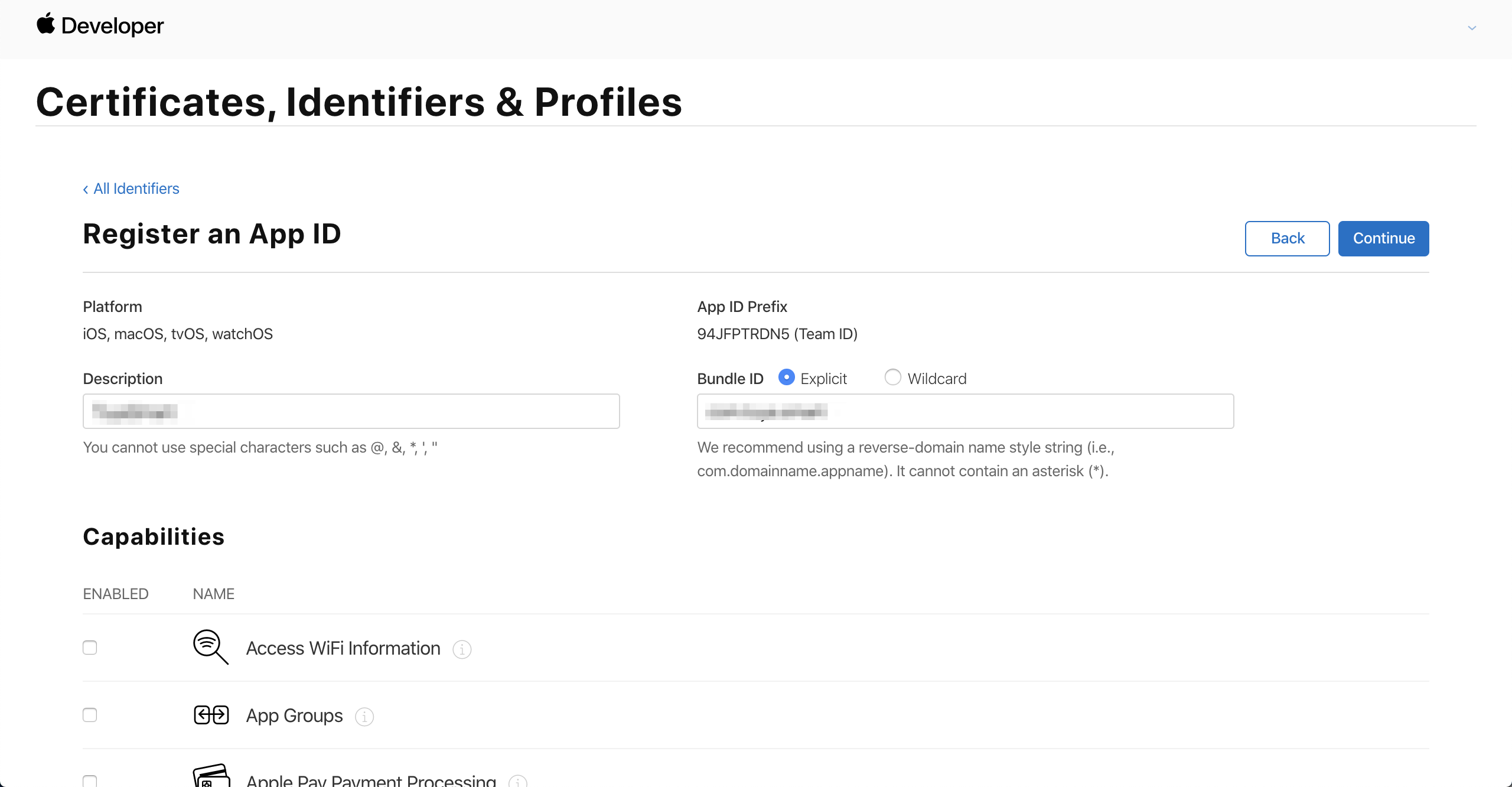Tick the Apple Pay Payment Processing checkbox
1512x787 pixels.
click(90, 781)
